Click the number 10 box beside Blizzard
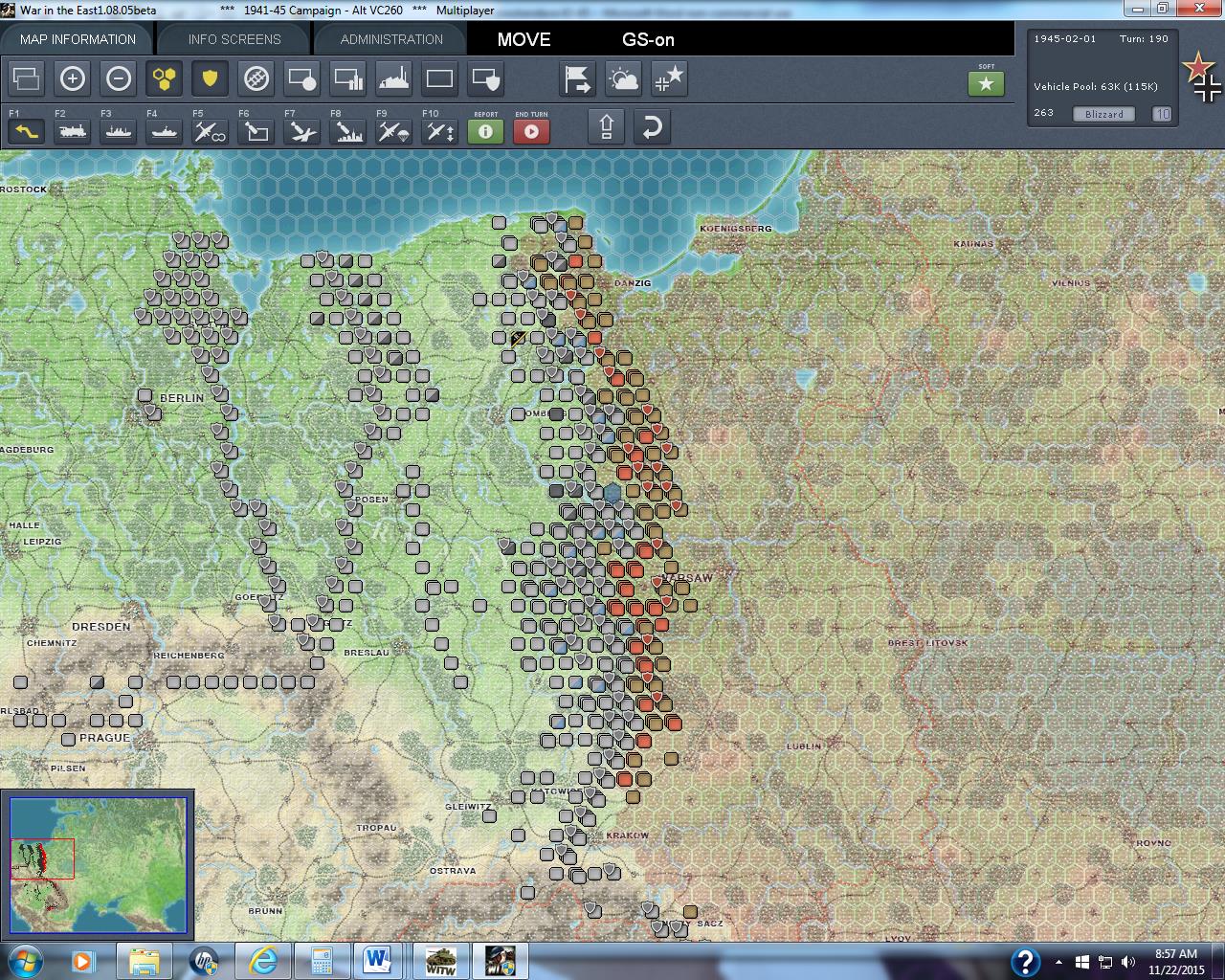The image size is (1225, 980). (1161, 114)
